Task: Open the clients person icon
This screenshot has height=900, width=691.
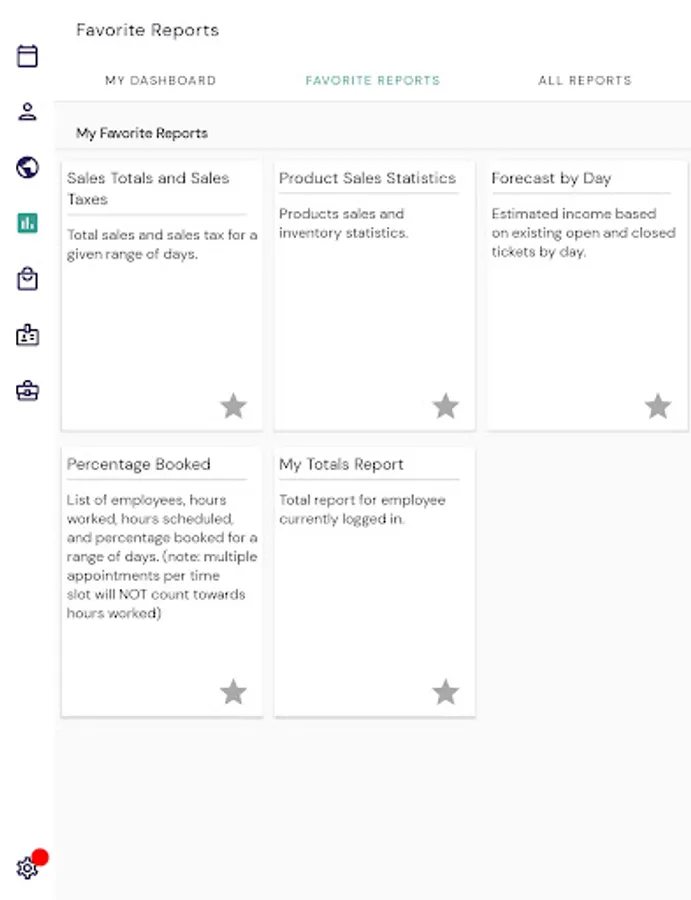Action: pos(27,112)
